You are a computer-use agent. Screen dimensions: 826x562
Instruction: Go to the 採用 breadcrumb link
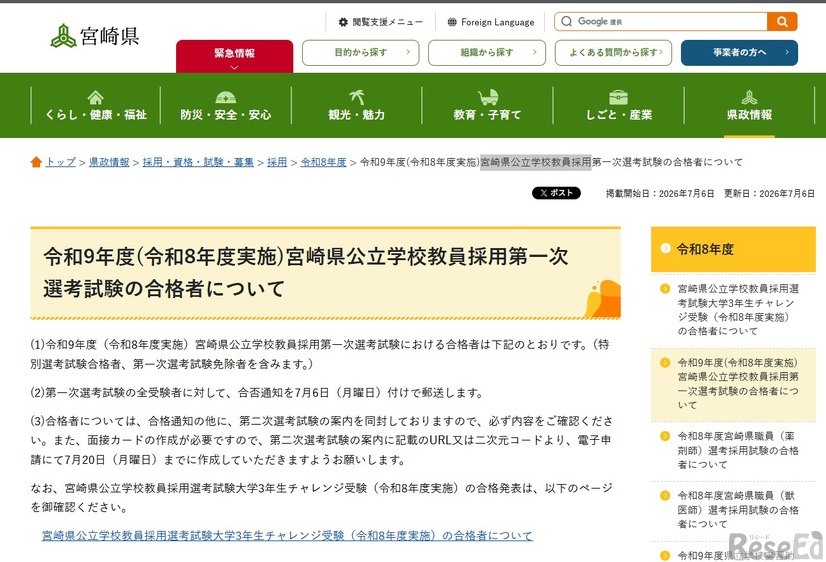click(x=277, y=162)
